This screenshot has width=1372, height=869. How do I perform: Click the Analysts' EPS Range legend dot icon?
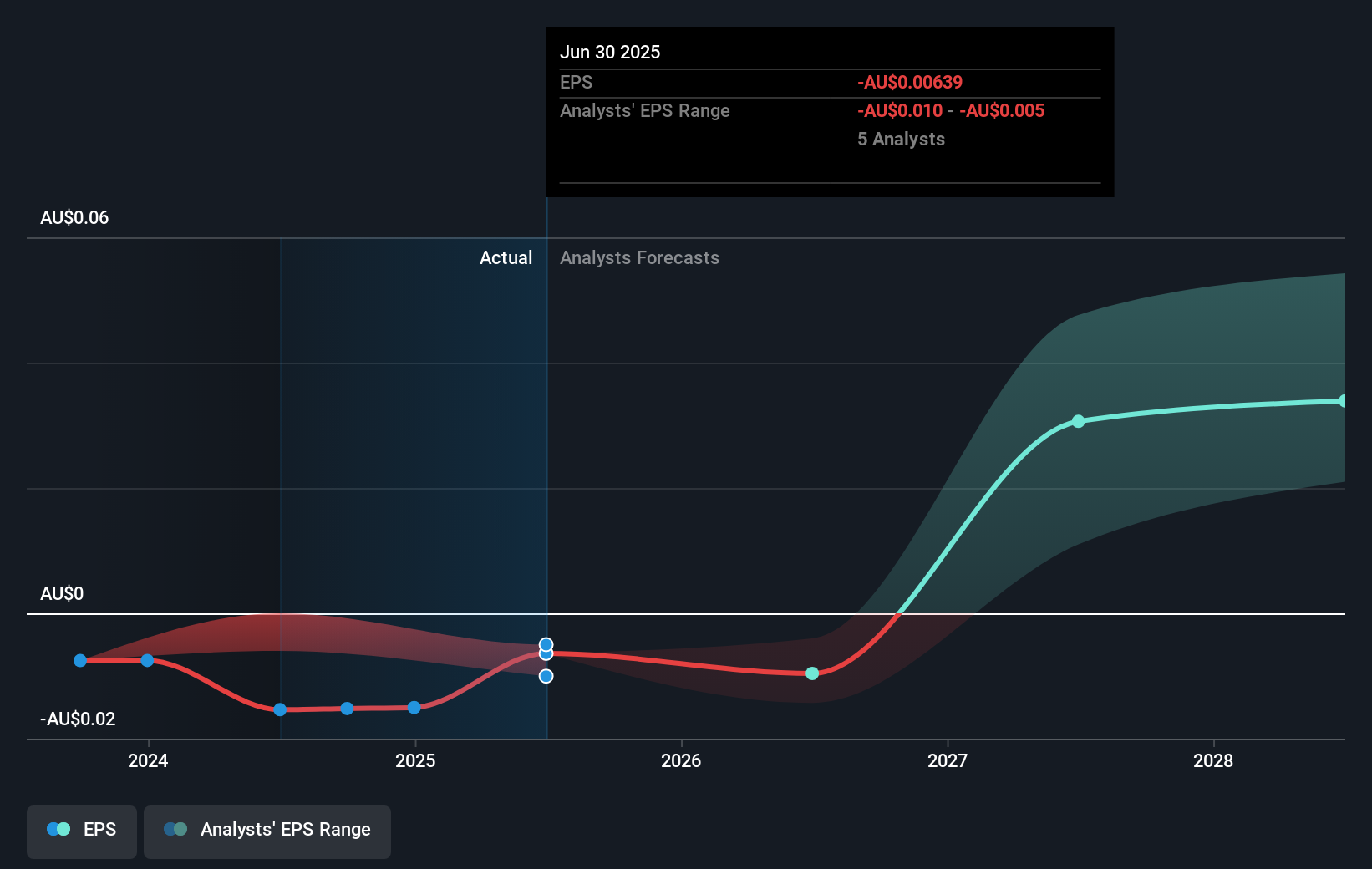pyautogui.click(x=175, y=829)
